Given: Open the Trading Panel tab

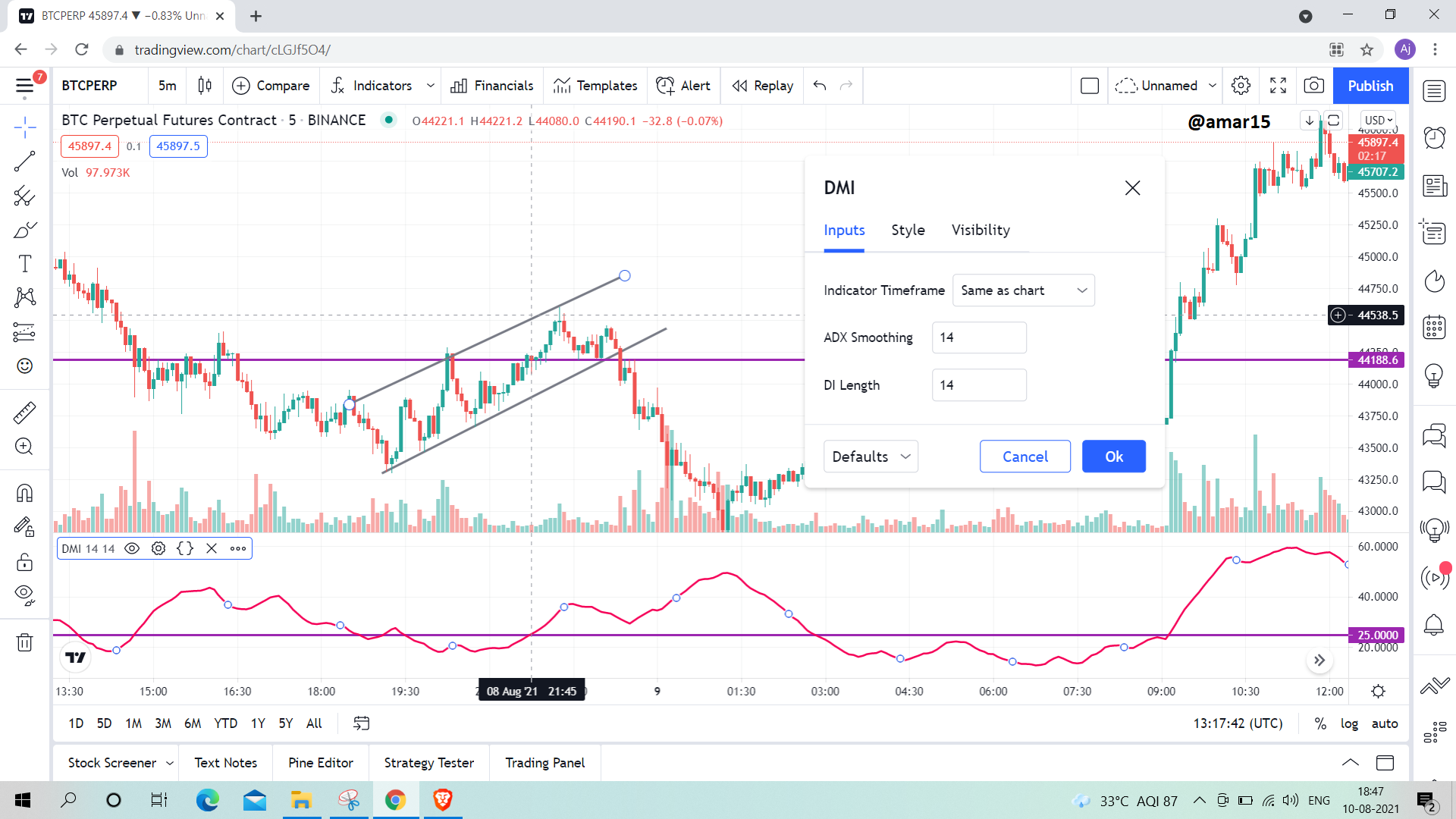Looking at the screenshot, I should 545,763.
